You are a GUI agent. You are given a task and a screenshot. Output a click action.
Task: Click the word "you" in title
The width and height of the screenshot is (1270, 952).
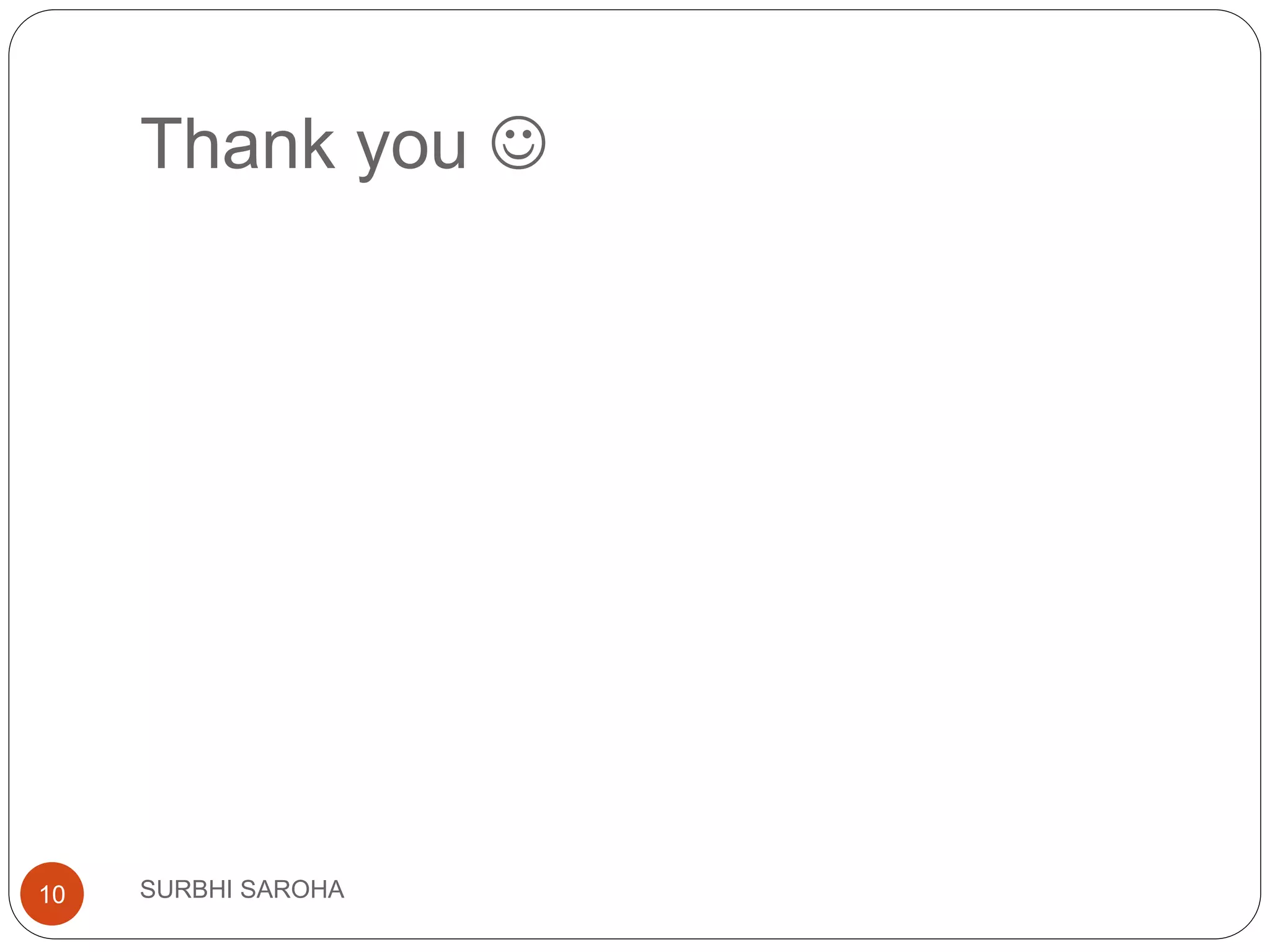point(411,148)
